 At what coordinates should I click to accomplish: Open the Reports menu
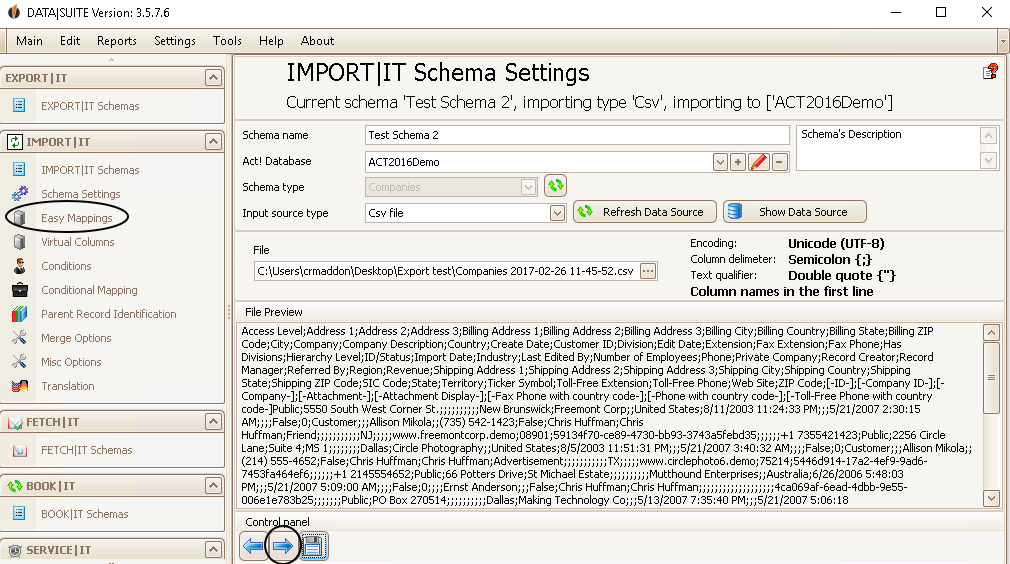tap(117, 41)
